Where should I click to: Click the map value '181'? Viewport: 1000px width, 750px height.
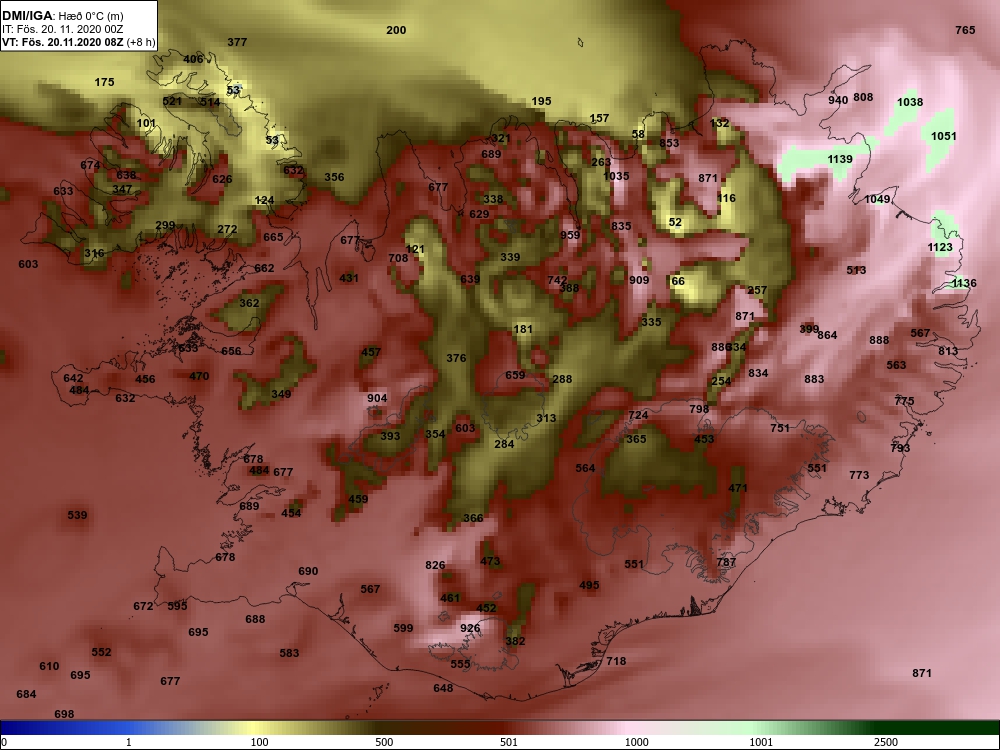click(523, 329)
